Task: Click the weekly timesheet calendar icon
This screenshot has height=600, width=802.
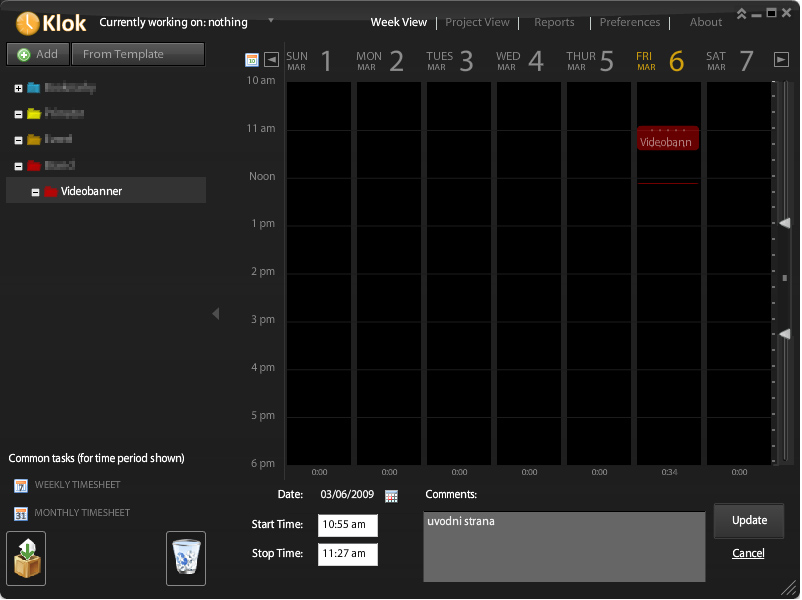Action: (21, 485)
